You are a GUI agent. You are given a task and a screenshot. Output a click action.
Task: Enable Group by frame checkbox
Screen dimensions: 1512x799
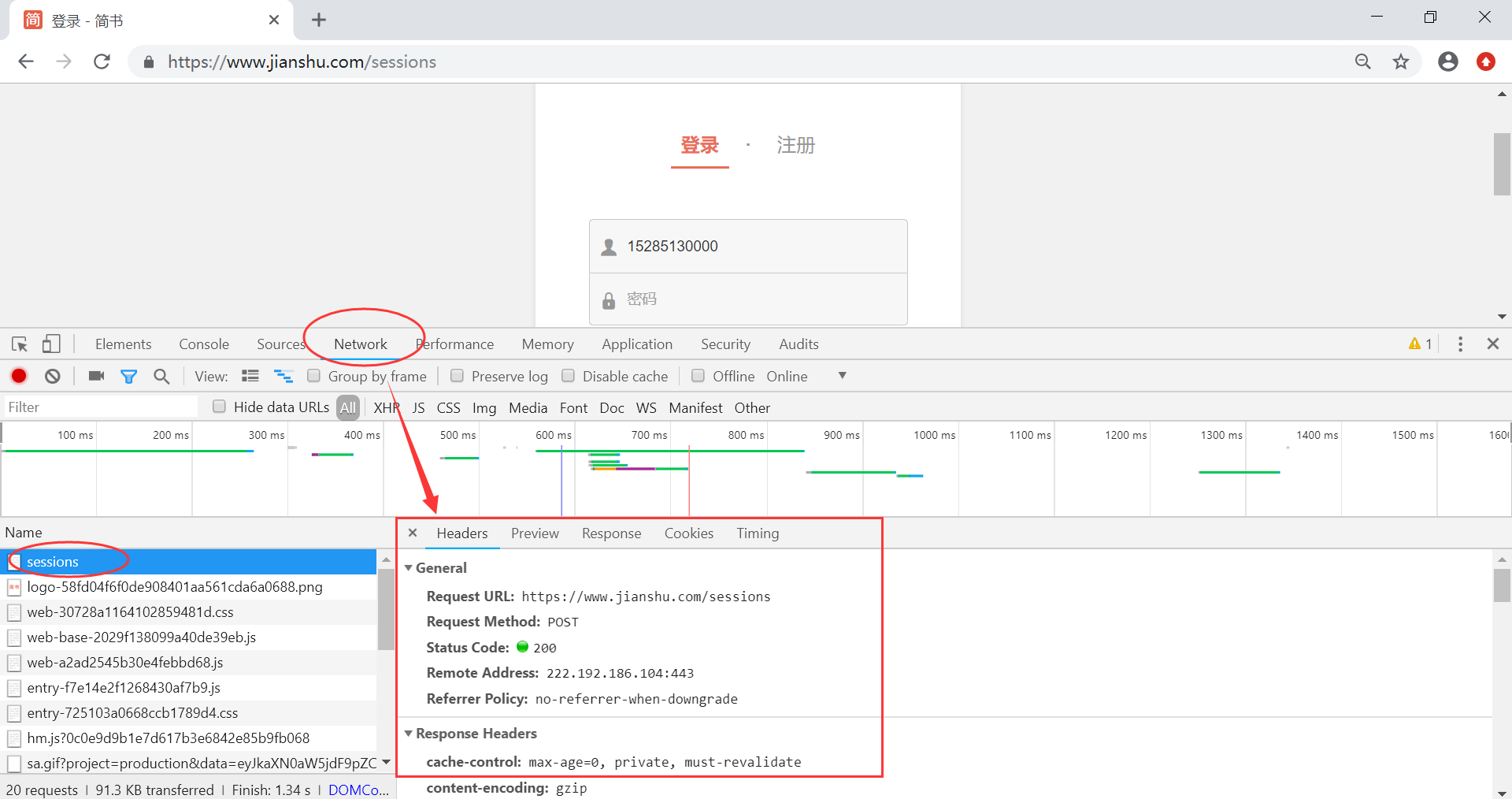pyautogui.click(x=314, y=376)
